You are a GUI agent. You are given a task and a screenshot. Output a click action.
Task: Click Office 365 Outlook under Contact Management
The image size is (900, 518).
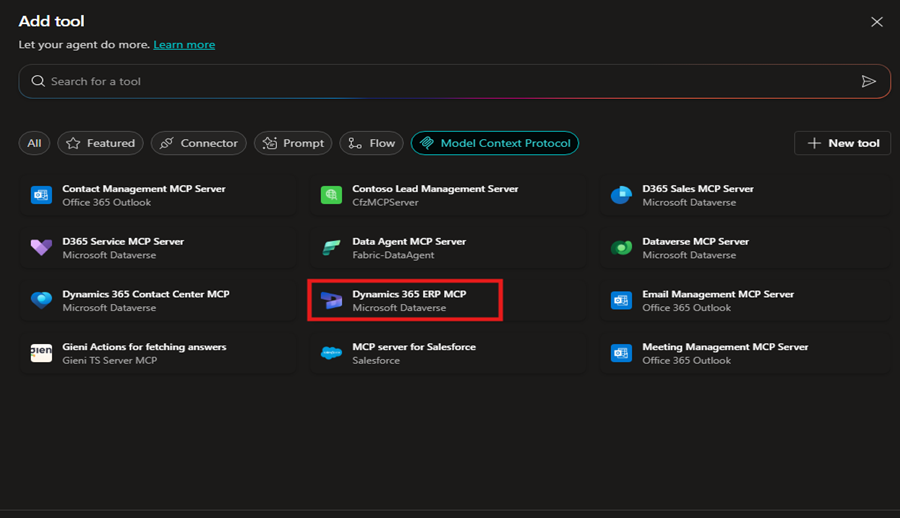click(107, 203)
